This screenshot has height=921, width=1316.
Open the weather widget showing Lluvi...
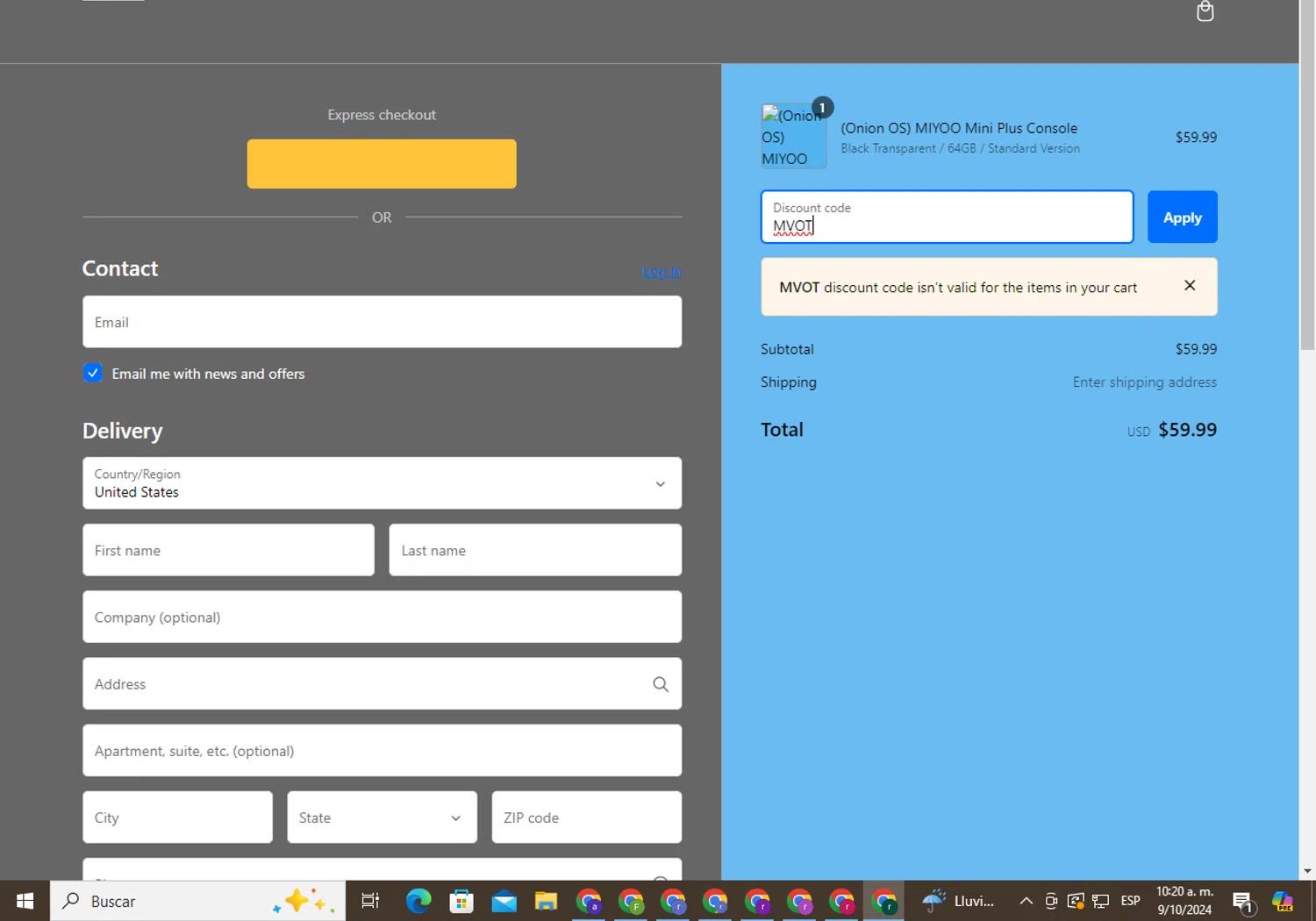(958, 901)
